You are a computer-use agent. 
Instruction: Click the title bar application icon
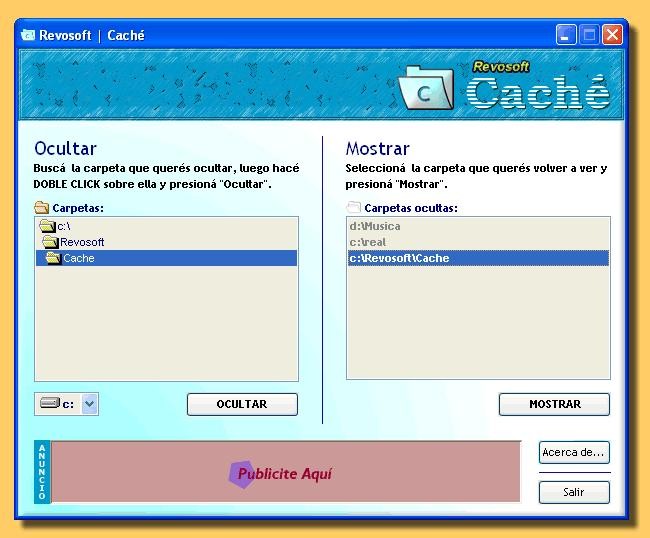28,35
